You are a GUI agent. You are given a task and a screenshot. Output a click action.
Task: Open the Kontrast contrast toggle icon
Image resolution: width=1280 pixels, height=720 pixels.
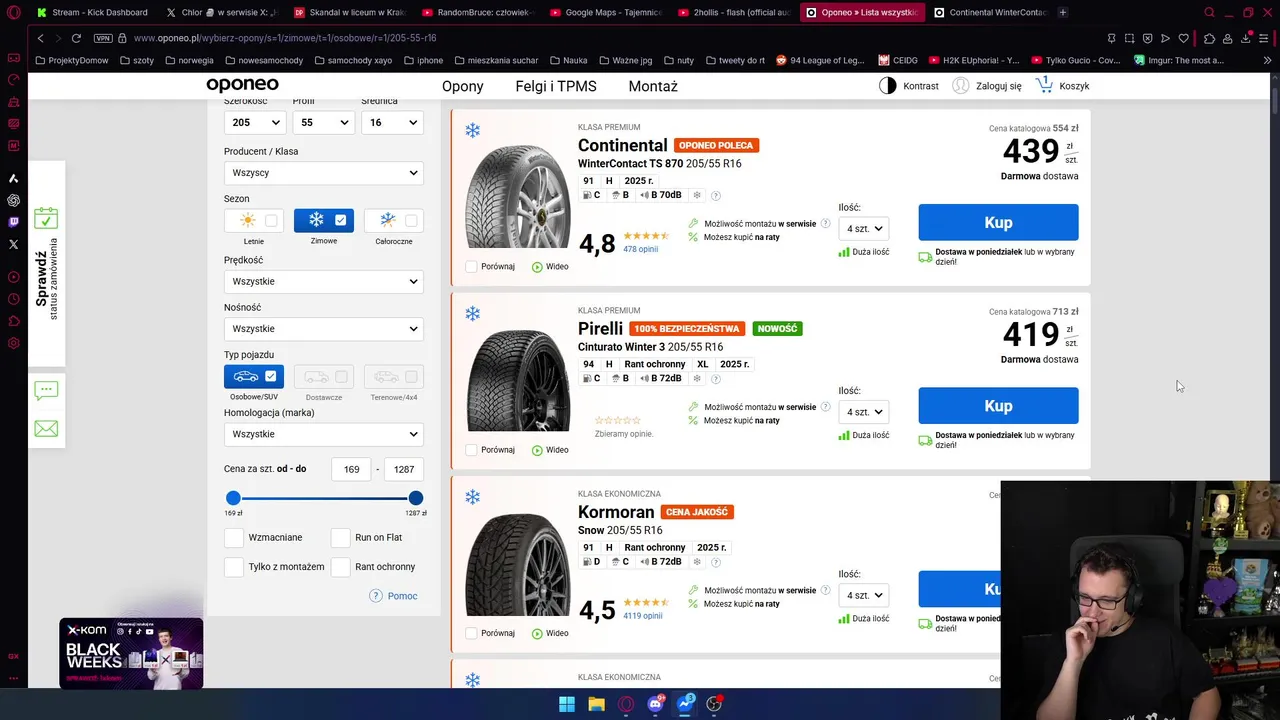point(887,86)
